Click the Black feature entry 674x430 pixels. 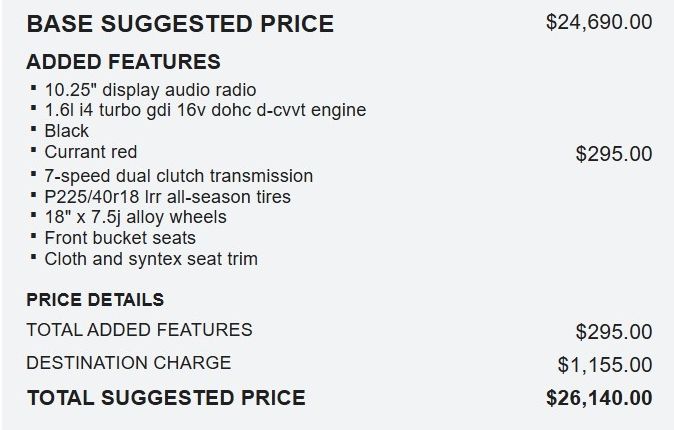pos(67,131)
